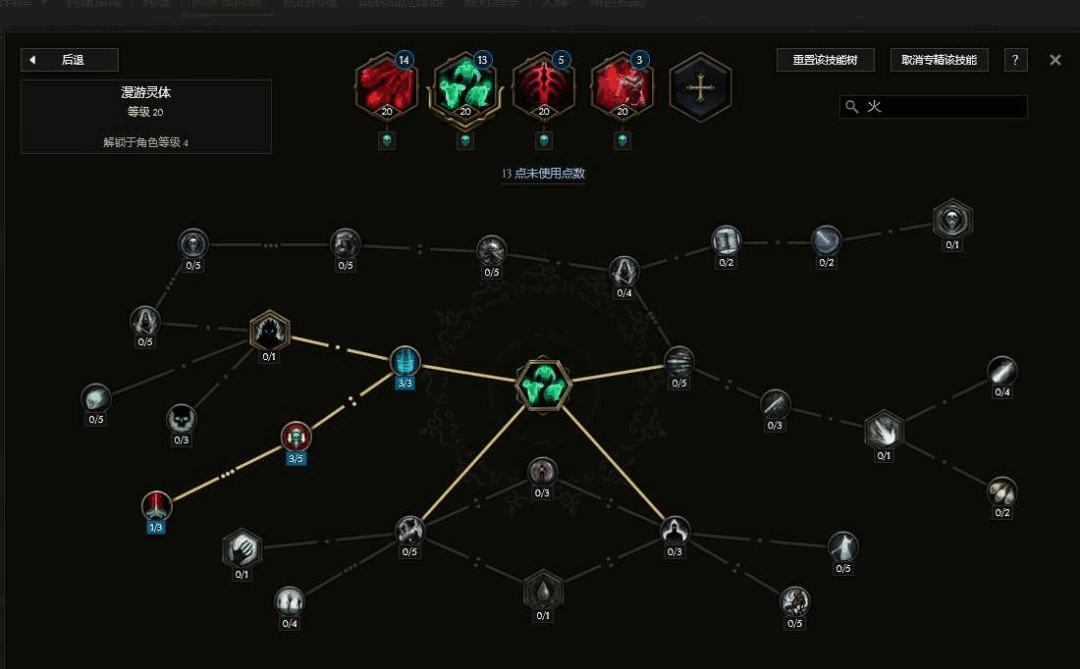
Task: Add a point to the 3/5 red node
Action: tap(296, 436)
